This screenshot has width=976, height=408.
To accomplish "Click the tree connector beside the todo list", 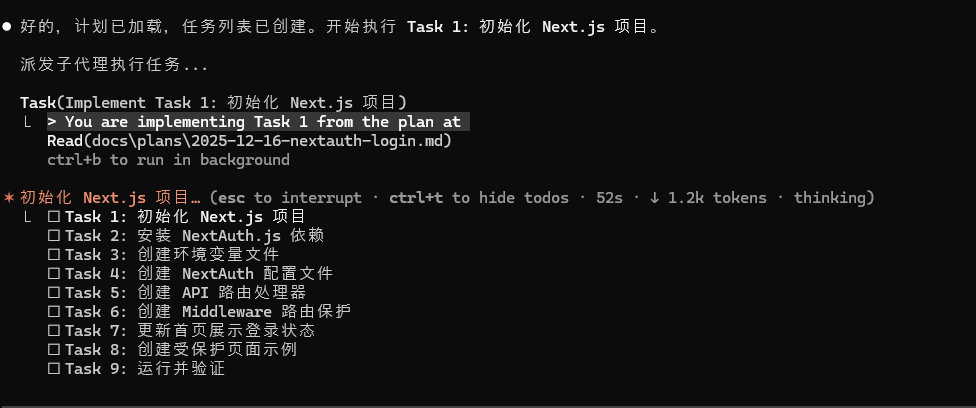I will (x=26, y=217).
